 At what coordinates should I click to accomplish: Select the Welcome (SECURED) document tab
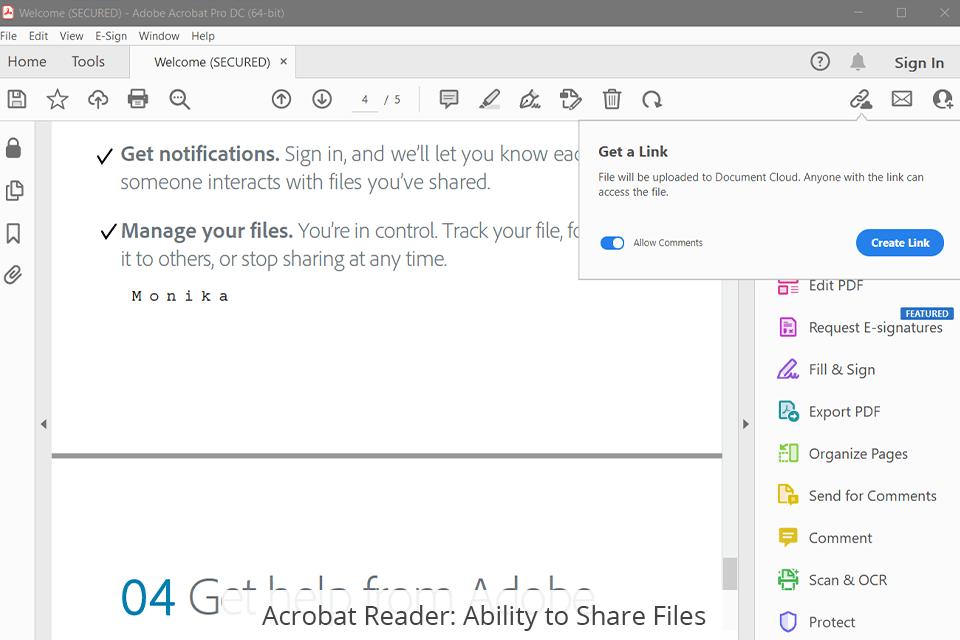pos(212,62)
